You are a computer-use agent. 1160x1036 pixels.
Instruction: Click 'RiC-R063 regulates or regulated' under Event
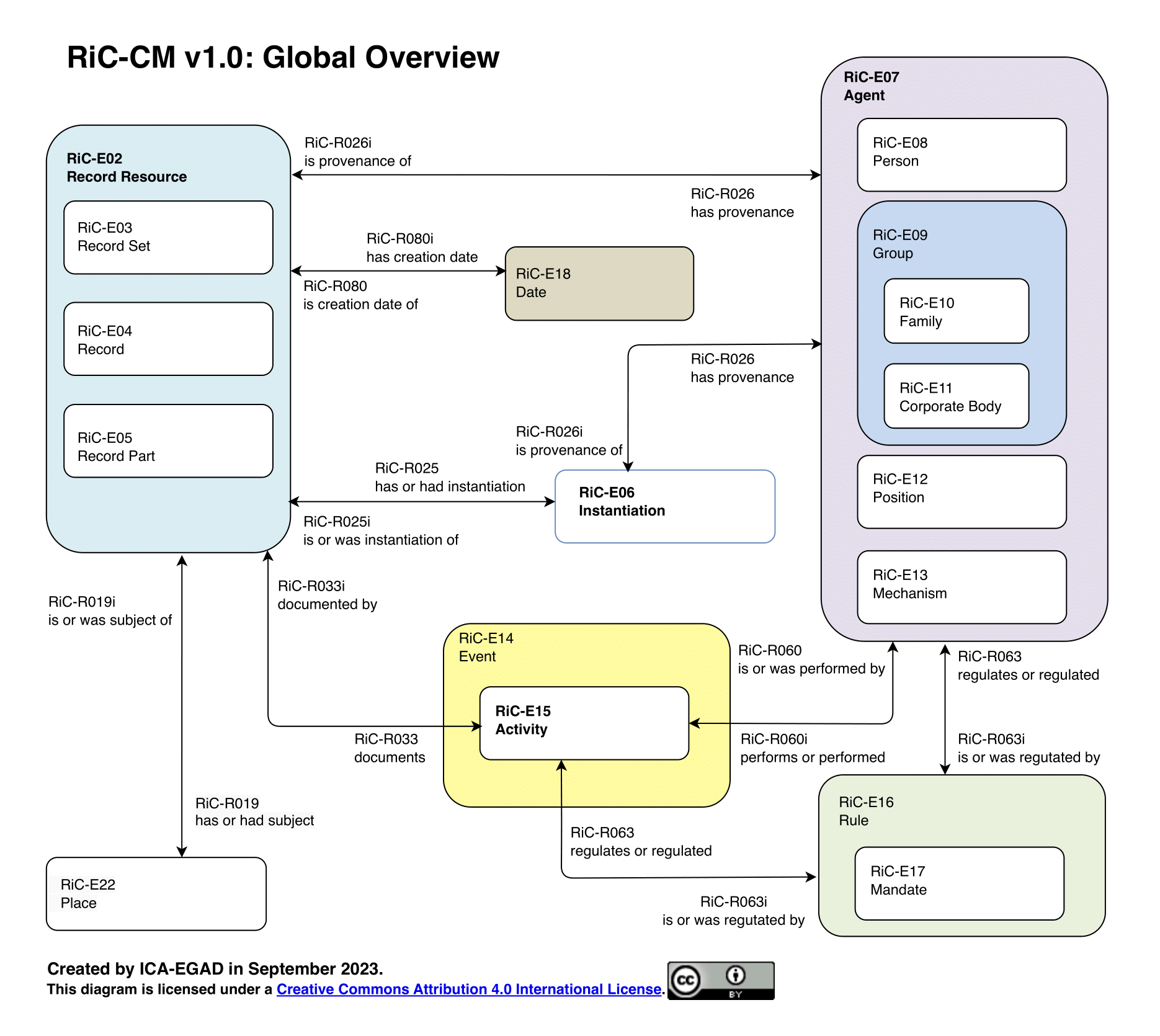click(641, 841)
